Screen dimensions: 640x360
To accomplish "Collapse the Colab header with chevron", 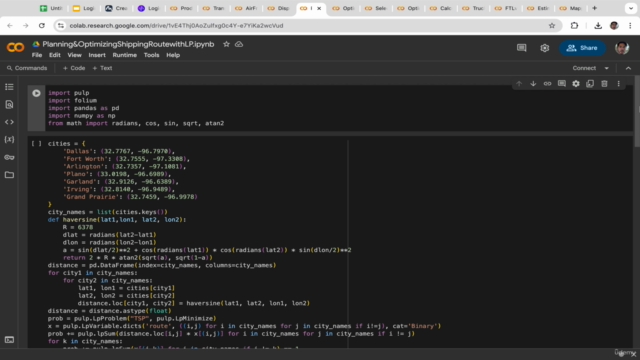I will point(628,68).
